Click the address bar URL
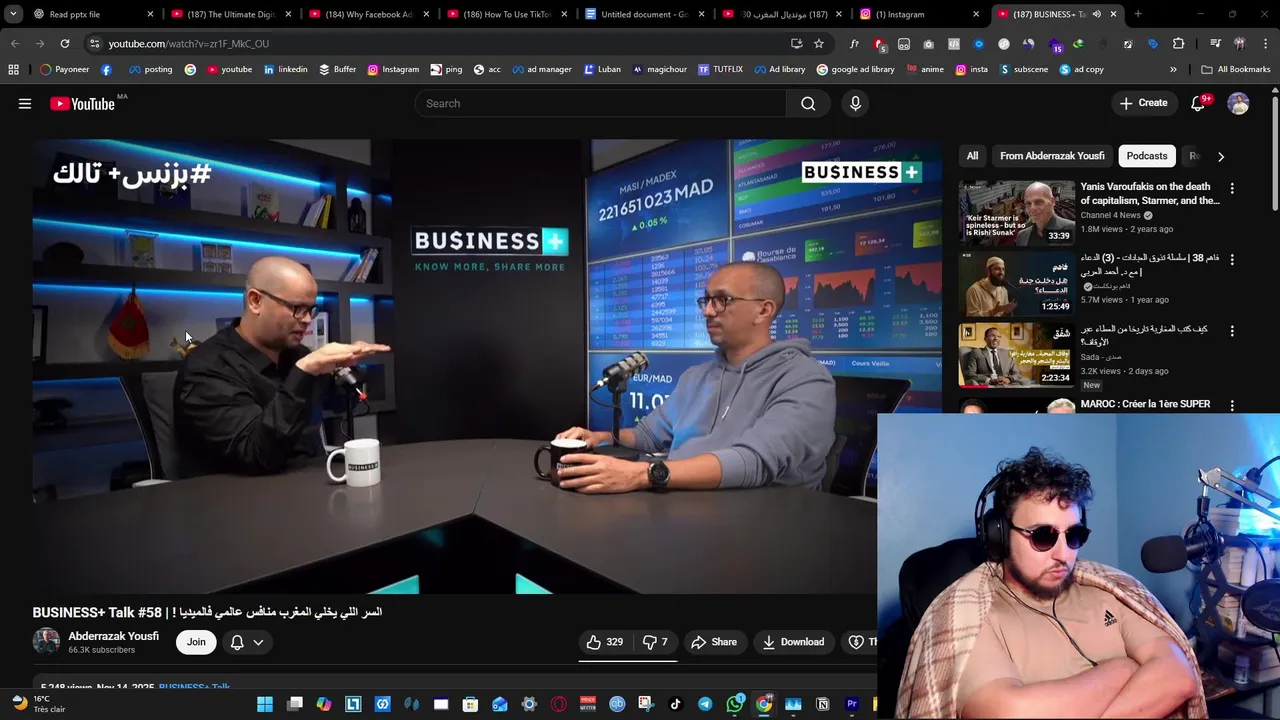The height and width of the screenshot is (720, 1280). (189, 44)
